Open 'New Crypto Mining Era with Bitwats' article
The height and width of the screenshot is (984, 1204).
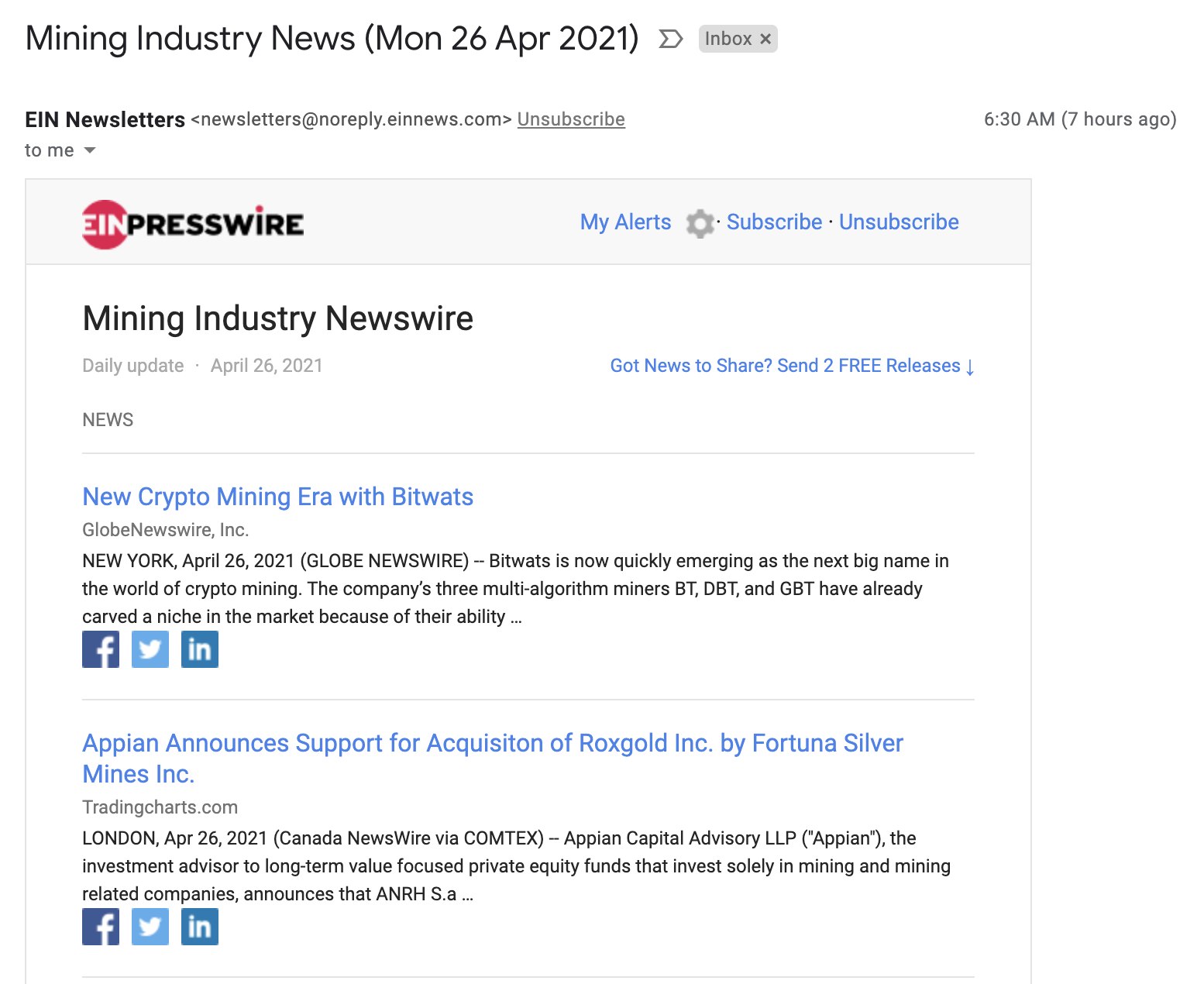[x=278, y=497]
